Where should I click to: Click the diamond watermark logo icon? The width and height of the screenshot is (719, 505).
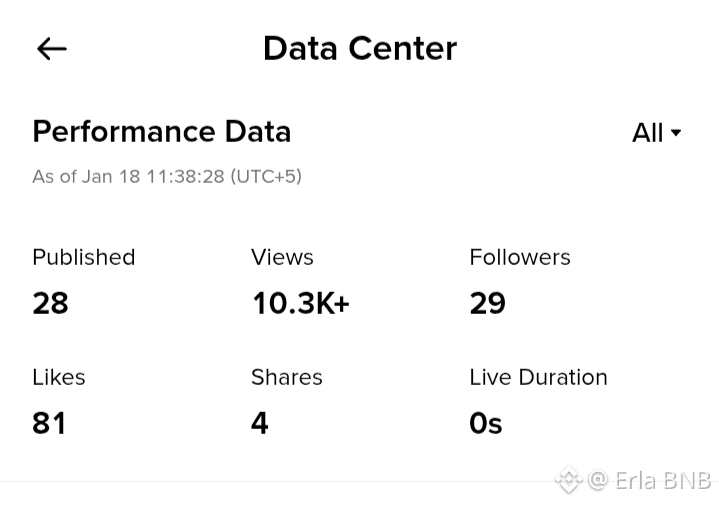568,481
